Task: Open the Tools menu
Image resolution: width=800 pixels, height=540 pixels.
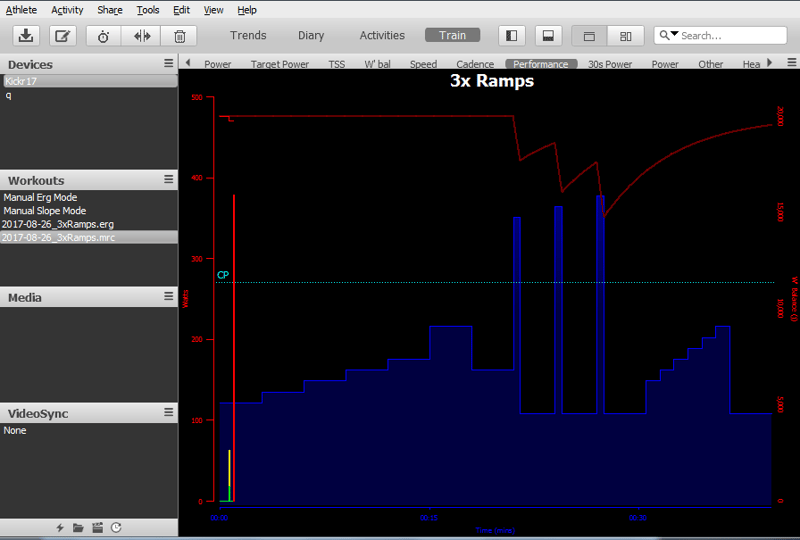Action: (x=147, y=10)
